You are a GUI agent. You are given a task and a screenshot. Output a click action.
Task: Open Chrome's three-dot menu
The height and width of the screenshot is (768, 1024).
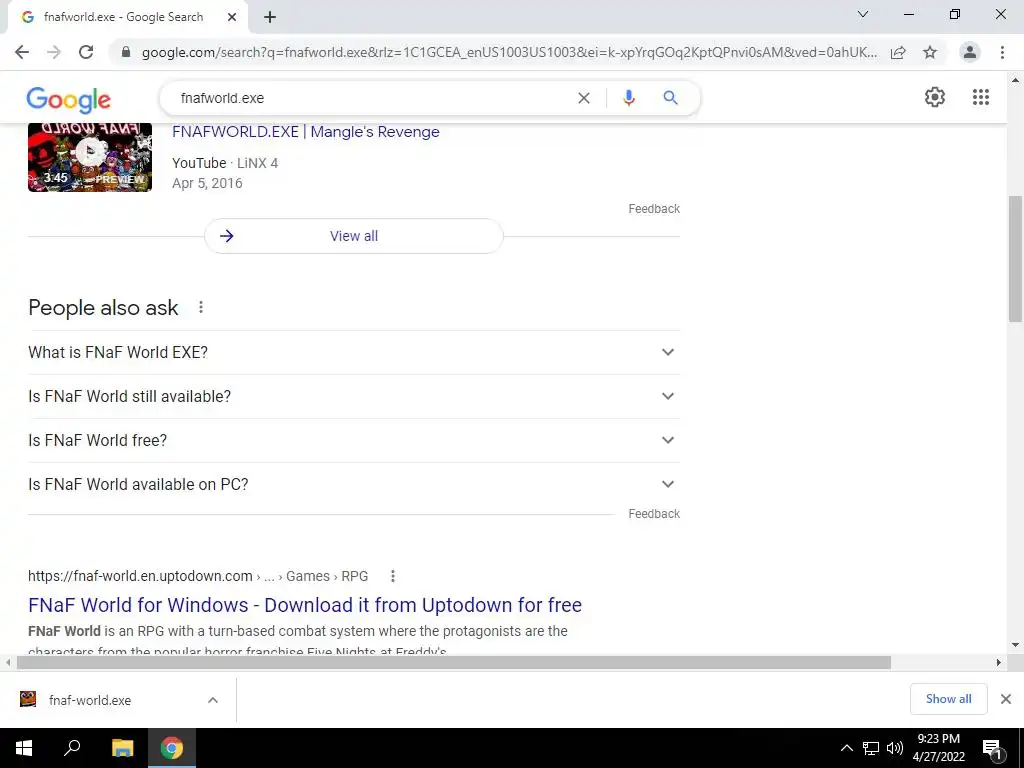[1002, 52]
